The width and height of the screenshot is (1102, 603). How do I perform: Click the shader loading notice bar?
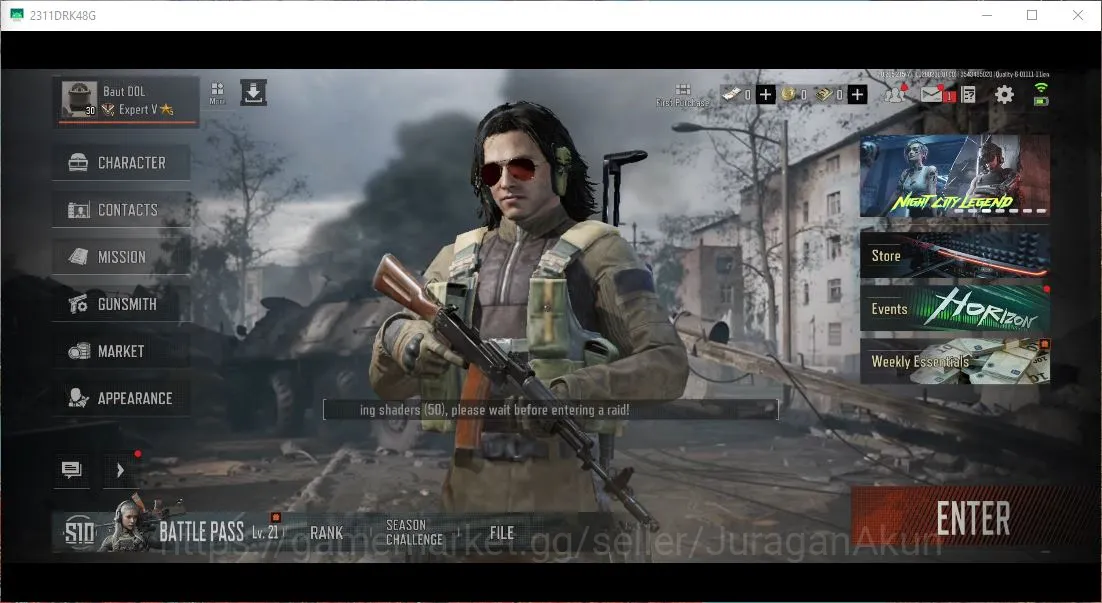click(x=550, y=410)
